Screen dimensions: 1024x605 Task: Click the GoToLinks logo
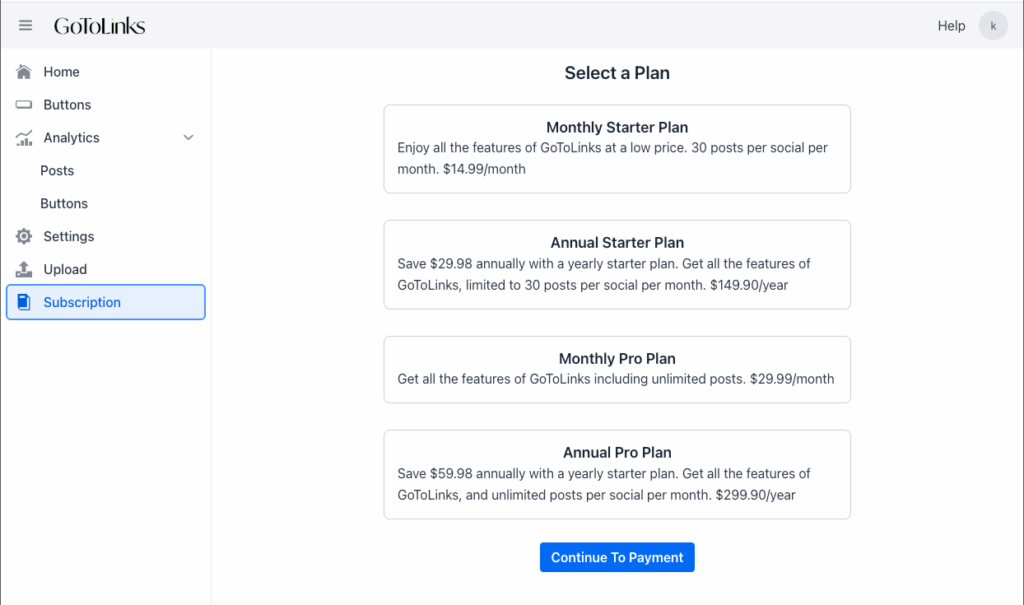click(99, 26)
